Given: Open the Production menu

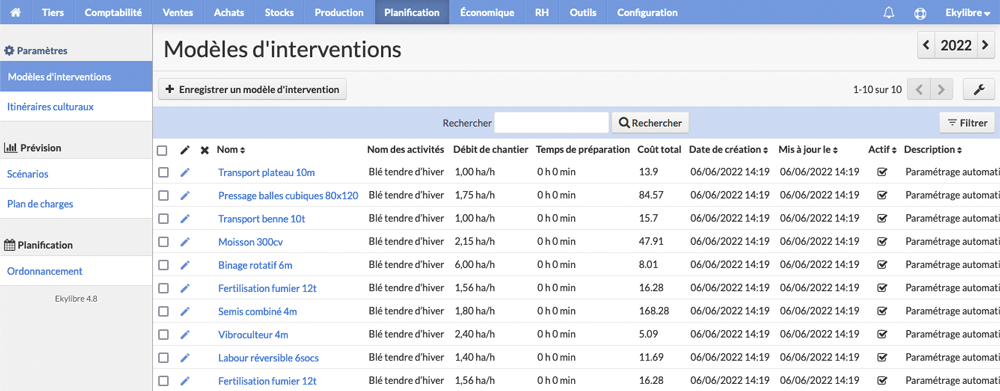Looking at the screenshot, I should click(339, 12).
